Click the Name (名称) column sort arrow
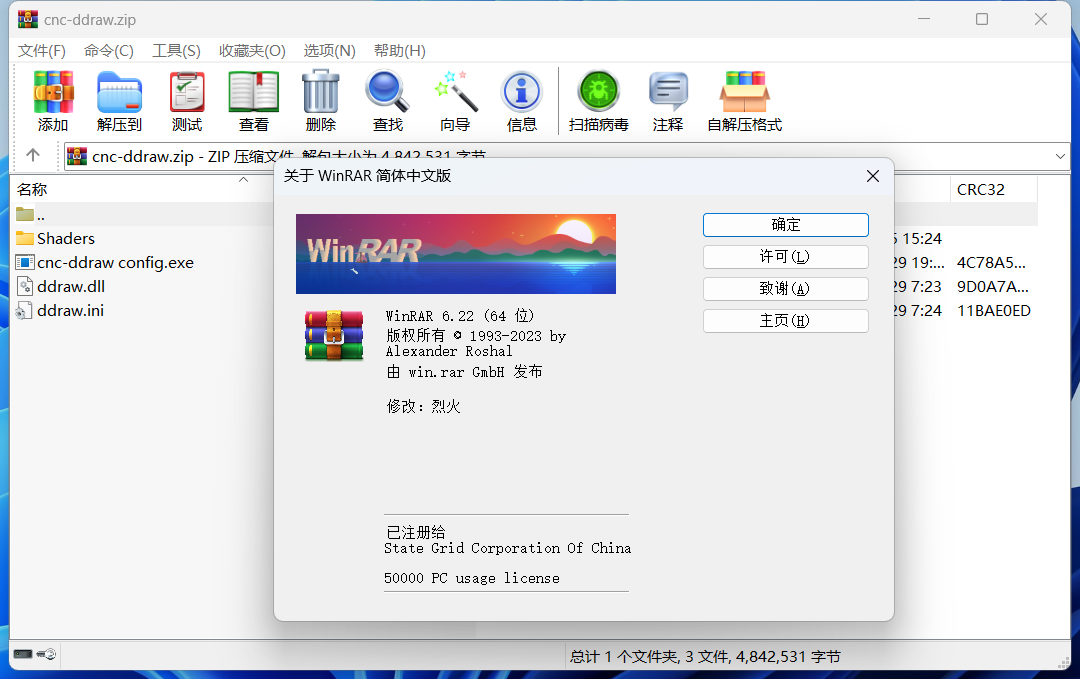1080x679 pixels. coord(243,180)
